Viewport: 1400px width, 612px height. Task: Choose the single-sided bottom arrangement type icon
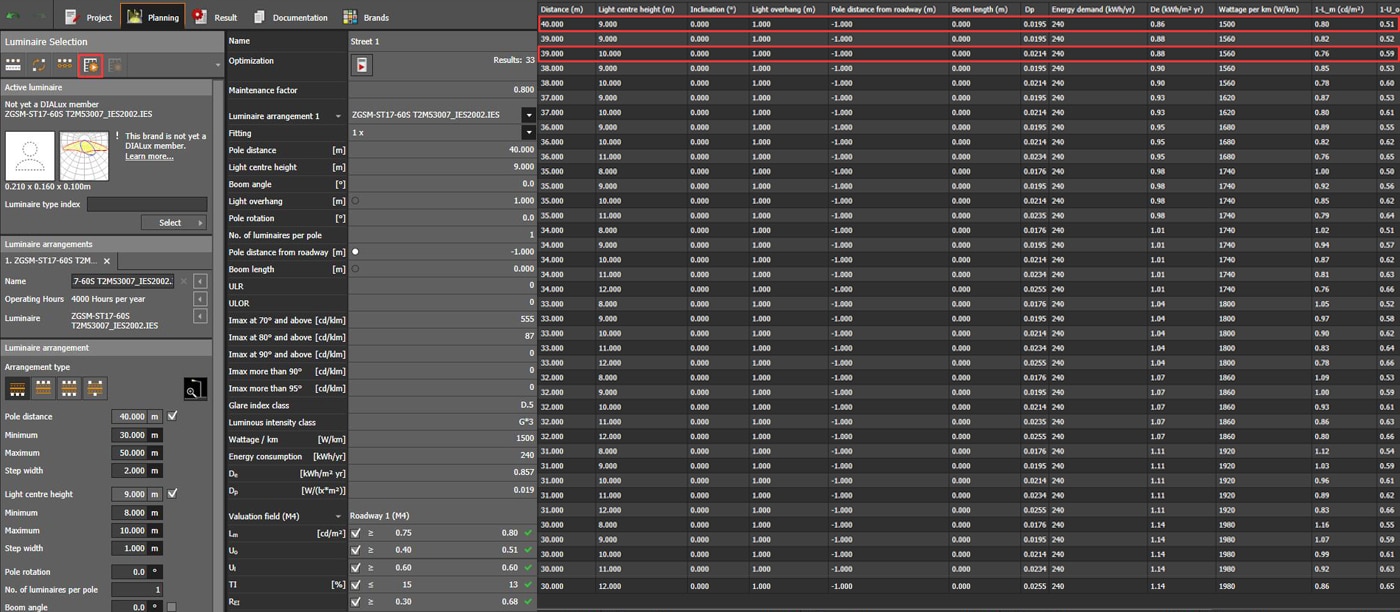(x=17, y=388)
